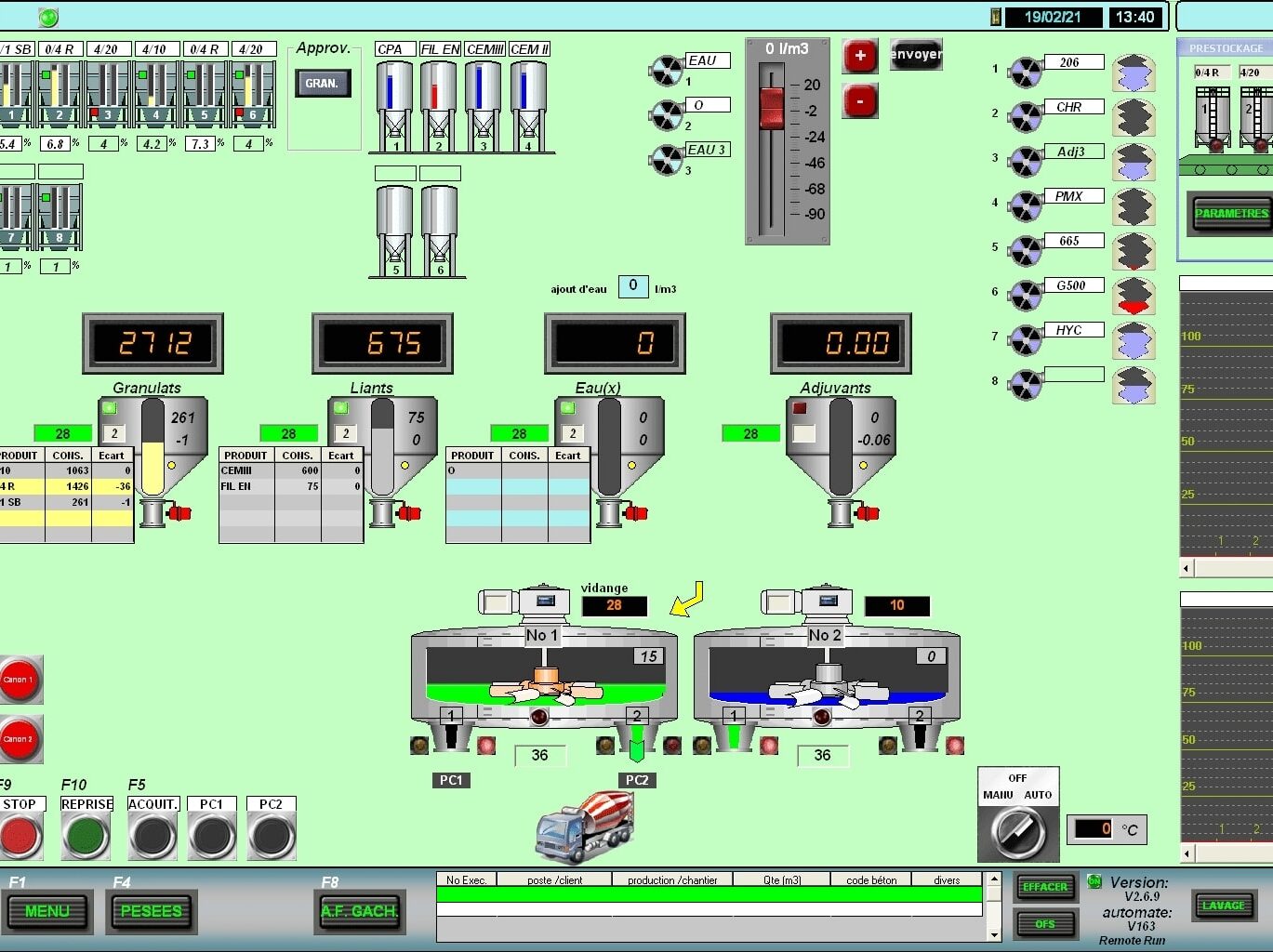The height and width of the screenshot is (952, 1273).
Task: Open the MENU screen
Action: (x=47, y=911)
